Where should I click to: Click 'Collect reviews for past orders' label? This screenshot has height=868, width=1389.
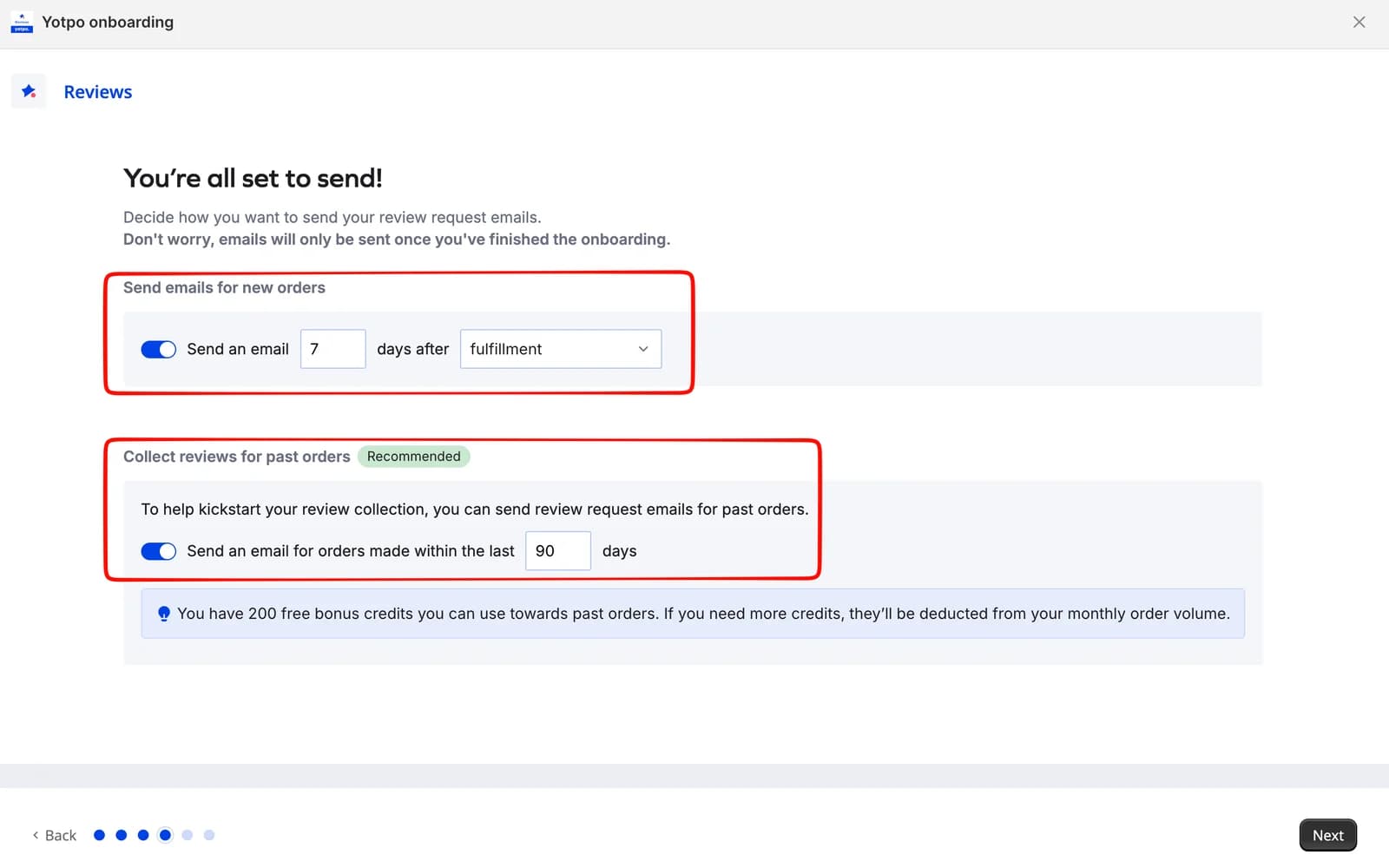pyautogui.click(x=237, y=457)
